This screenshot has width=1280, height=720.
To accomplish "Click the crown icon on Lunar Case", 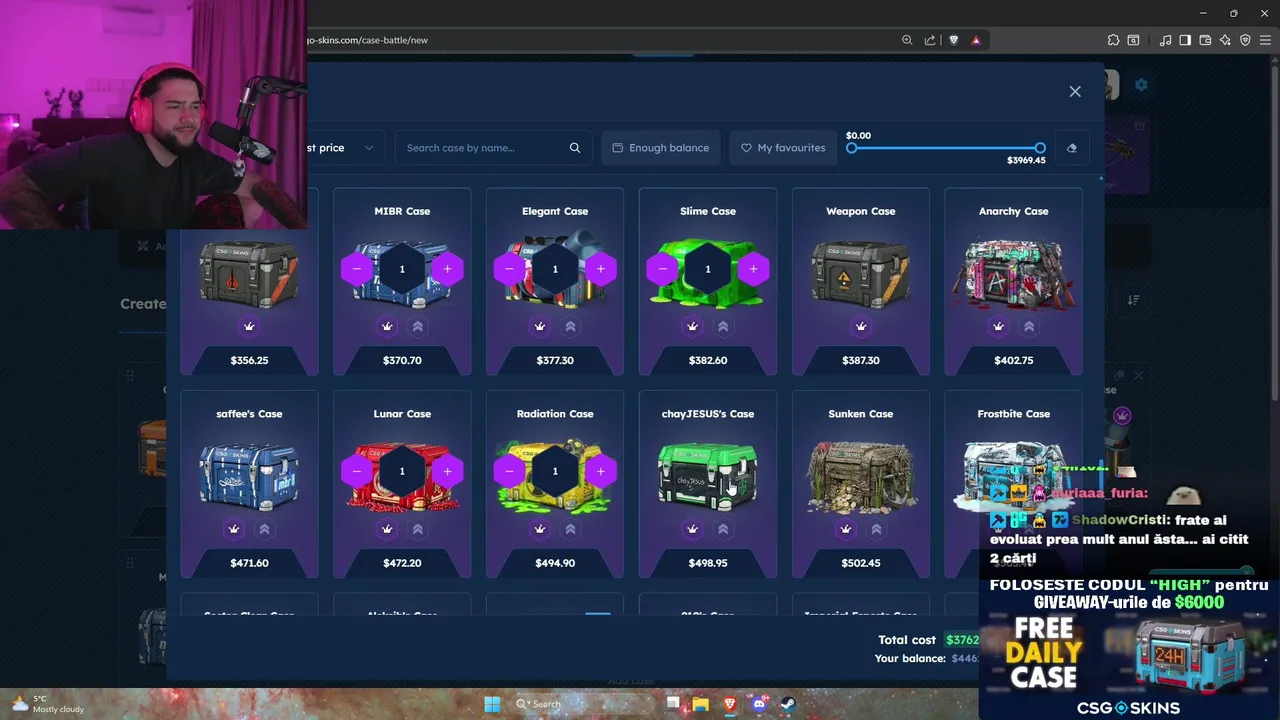I will tap(387, 529).
